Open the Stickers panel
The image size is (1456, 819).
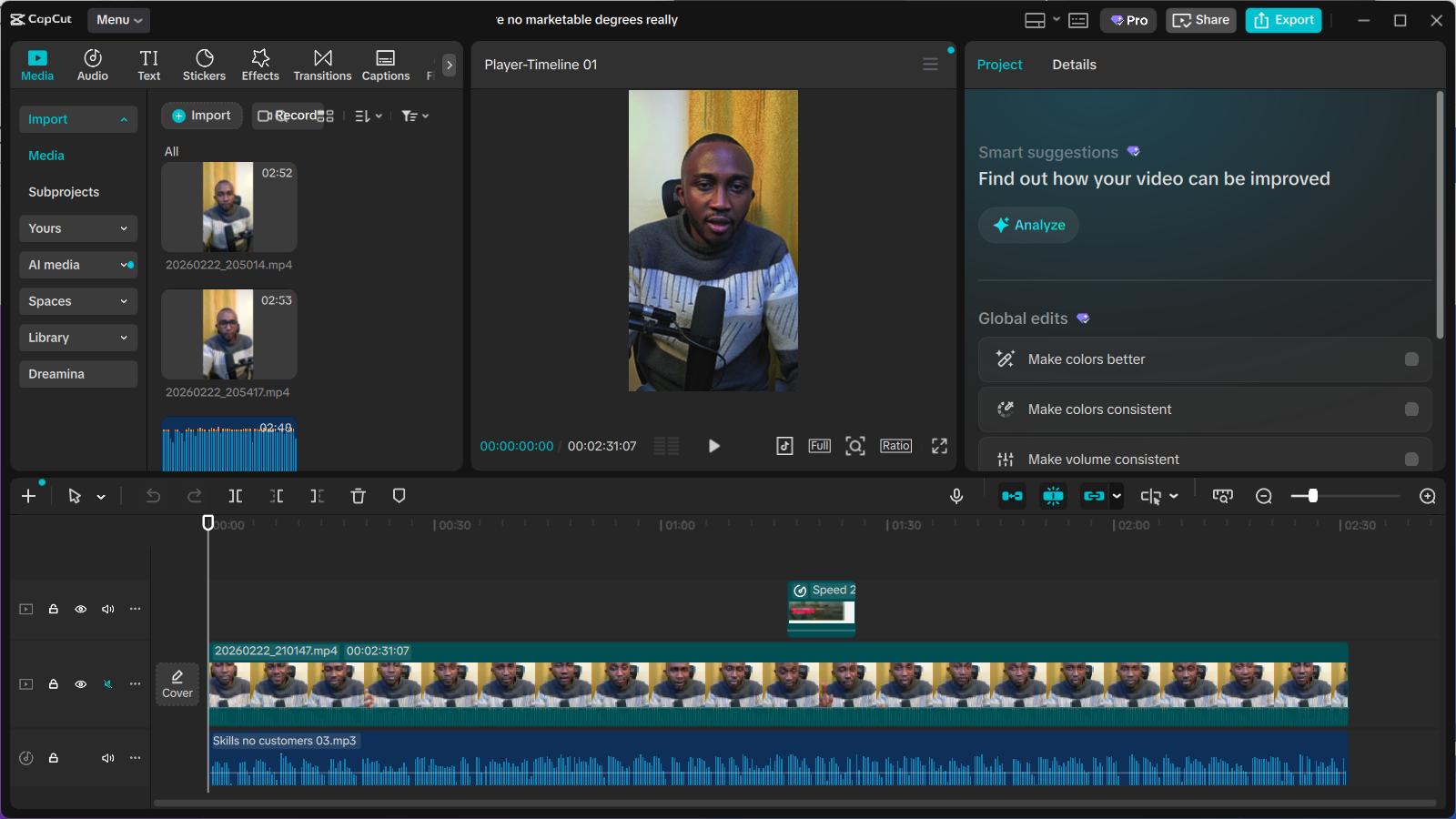point(204,65)
